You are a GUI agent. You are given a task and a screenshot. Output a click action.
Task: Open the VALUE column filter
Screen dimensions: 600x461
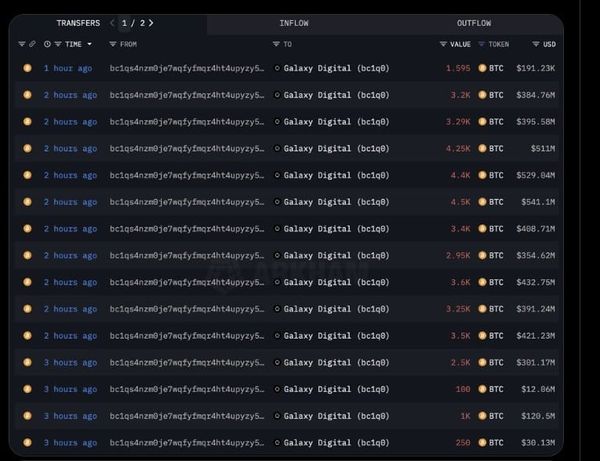443,44
